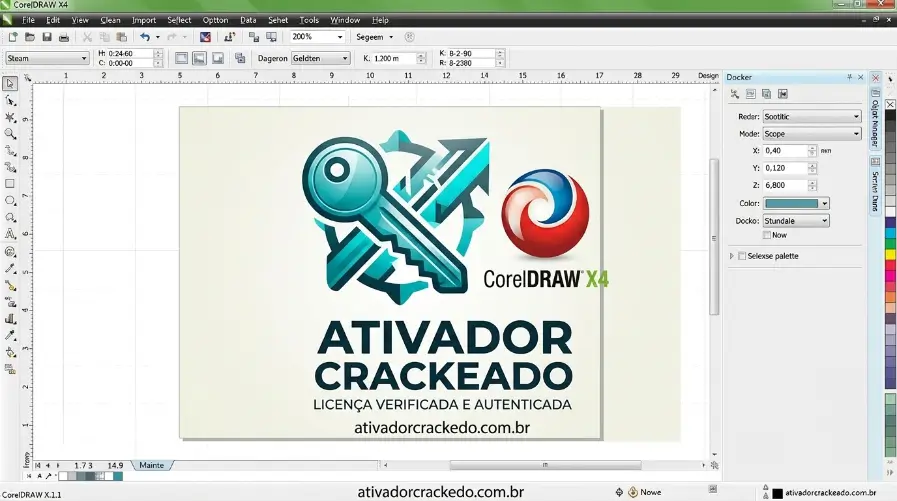Image resolution: width=897 pixels, height=501 pixels.
Task: Select the Shape edit tool
Action: pyautogui.click(x=10, y=101)
